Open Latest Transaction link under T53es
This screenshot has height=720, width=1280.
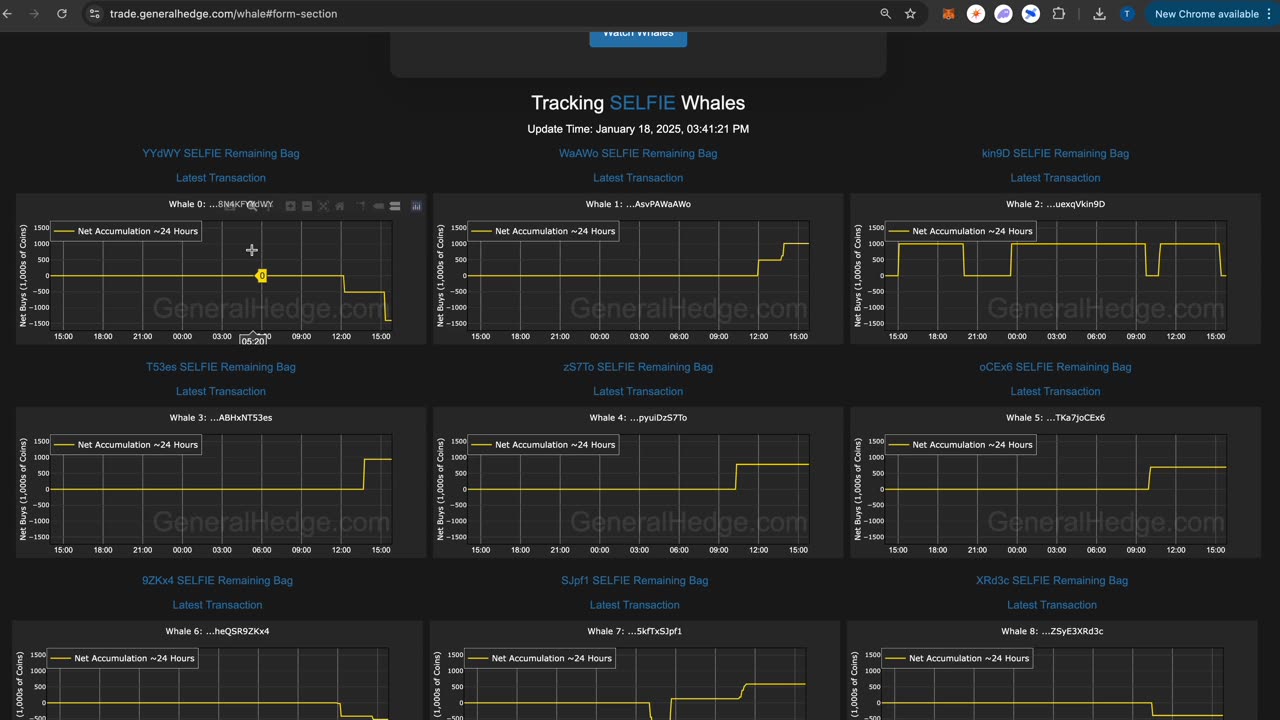221,391
